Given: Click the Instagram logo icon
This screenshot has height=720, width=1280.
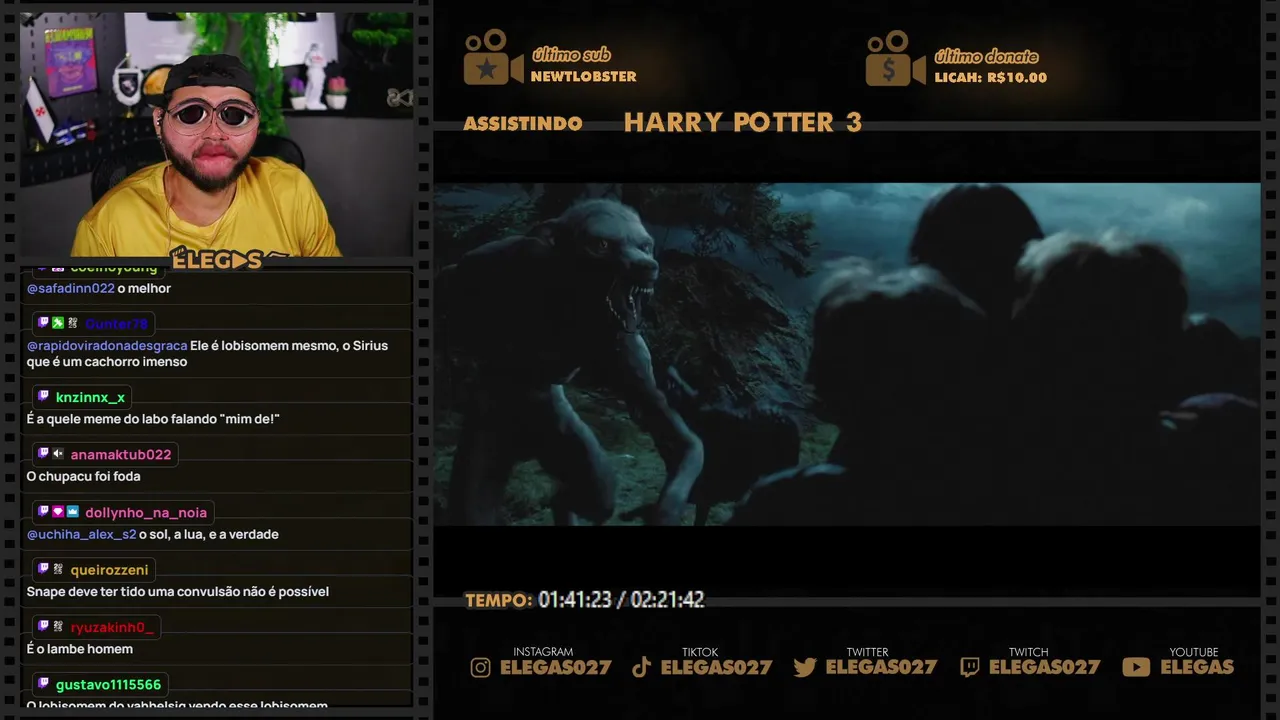Looking at the screenshot, I should tap(481, 668).
